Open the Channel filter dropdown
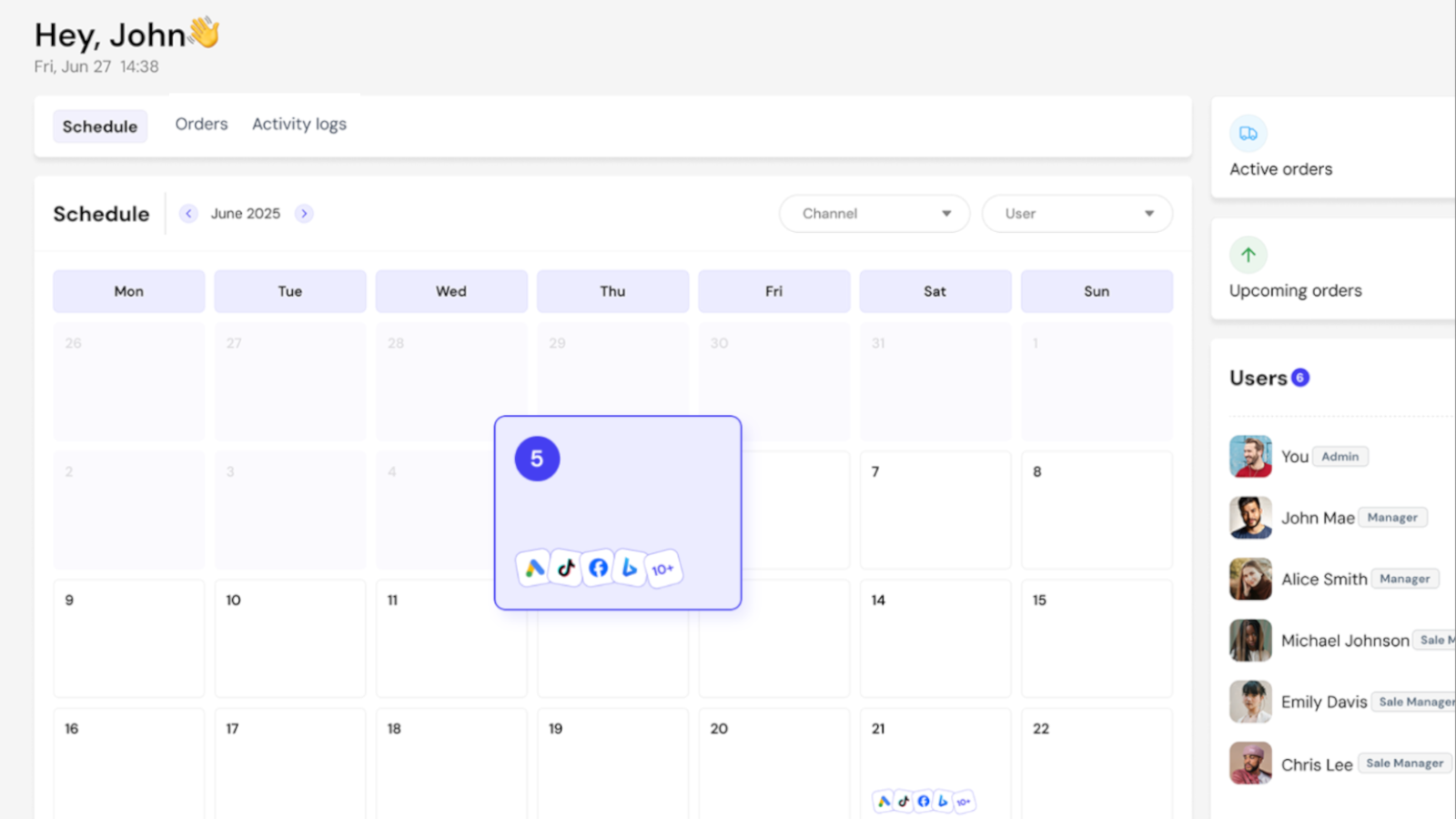 [874, 213]
